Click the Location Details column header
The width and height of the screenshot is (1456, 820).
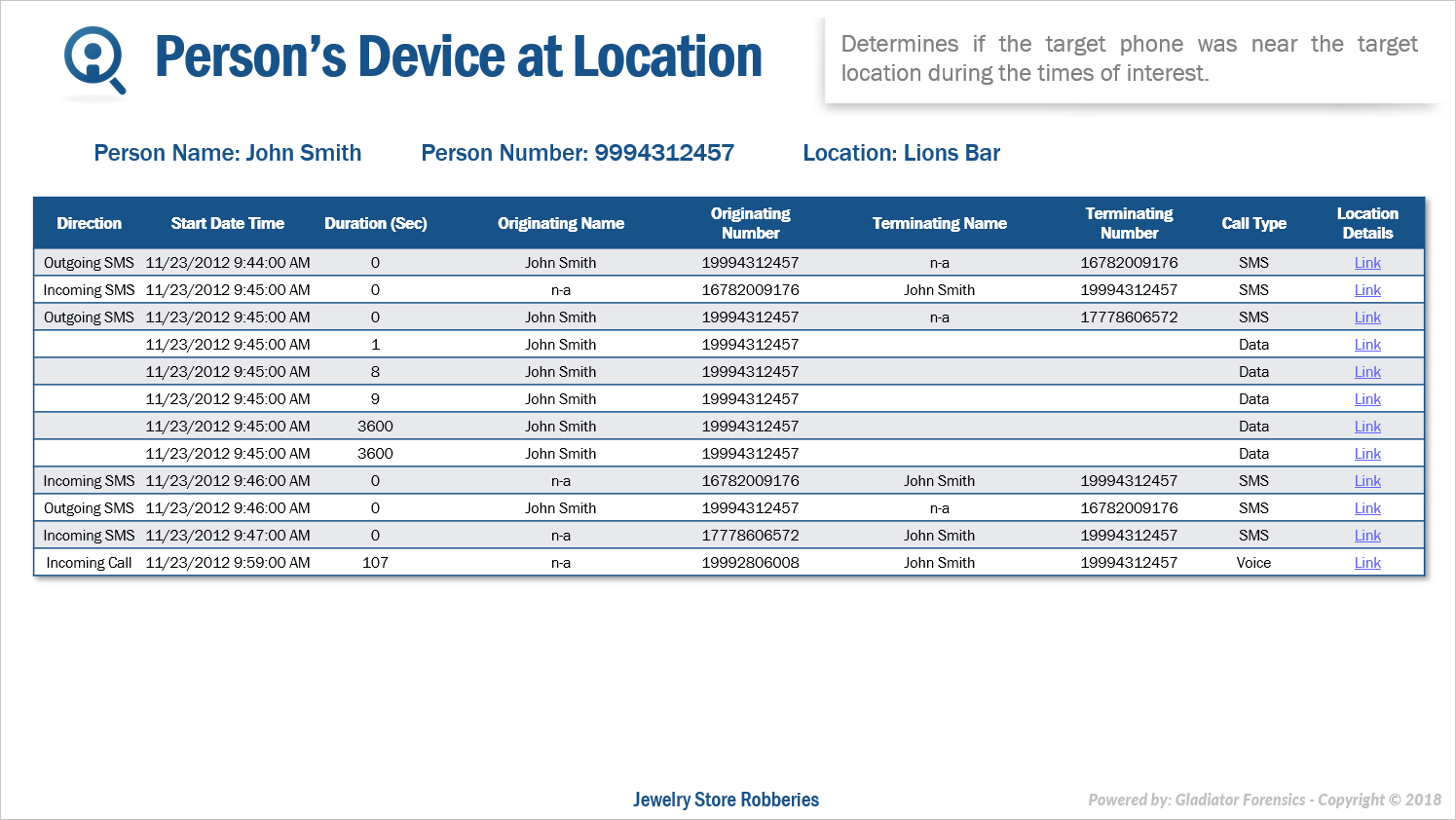tap(1367, 223)
